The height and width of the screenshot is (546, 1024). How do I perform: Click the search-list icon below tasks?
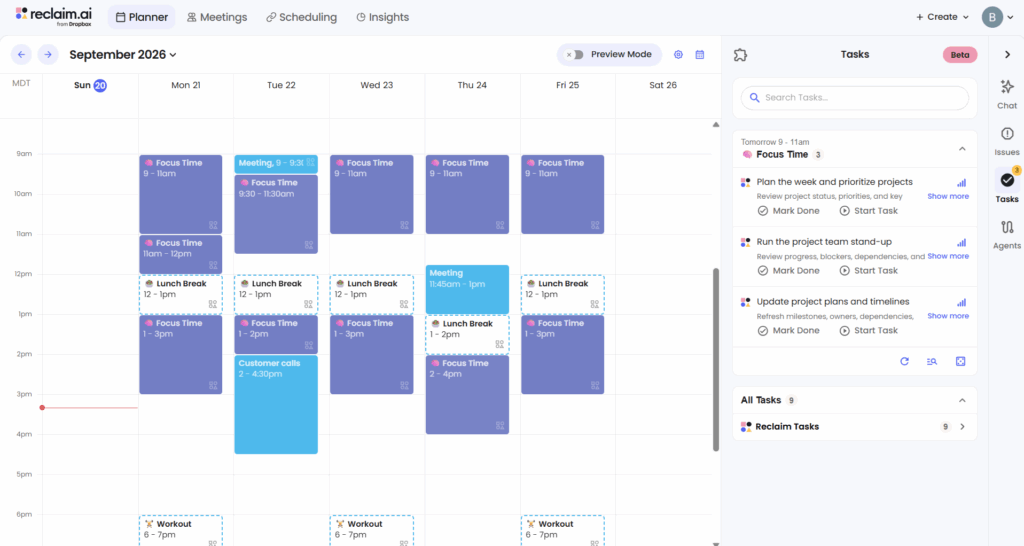[932, 361]
